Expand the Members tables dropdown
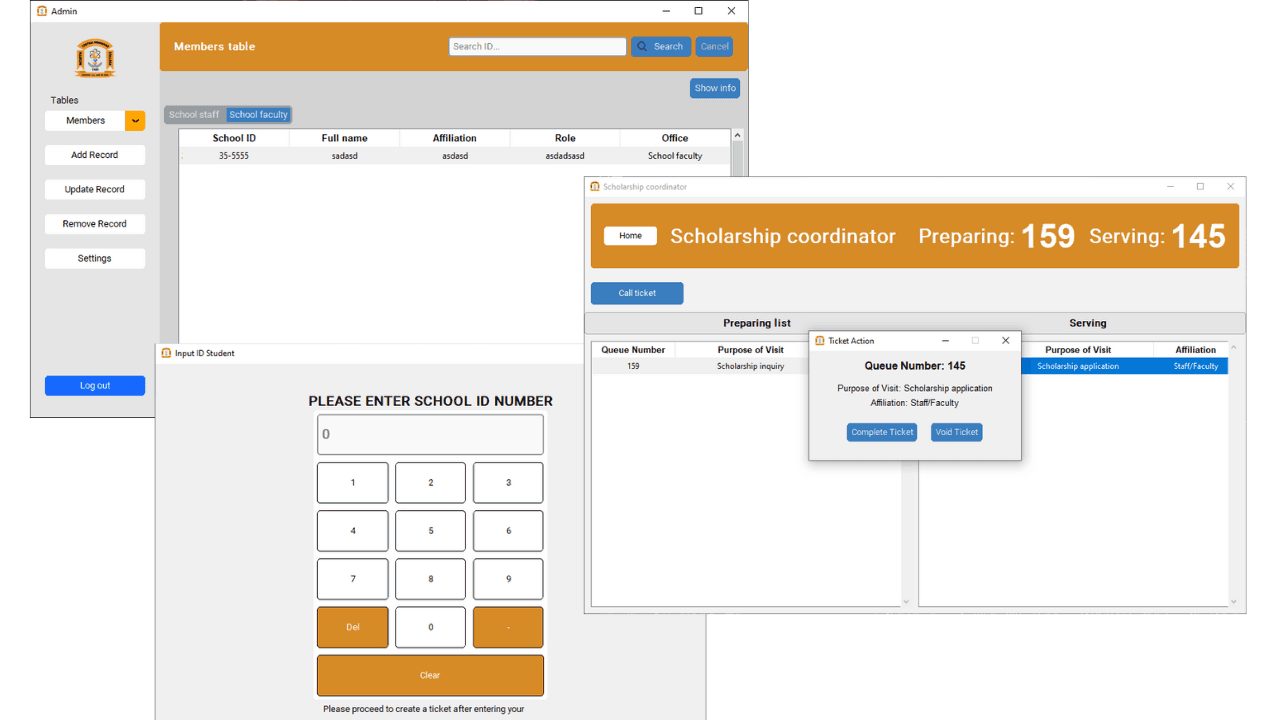This screenshot has height=720, width=1280. [x=134, y=120]
